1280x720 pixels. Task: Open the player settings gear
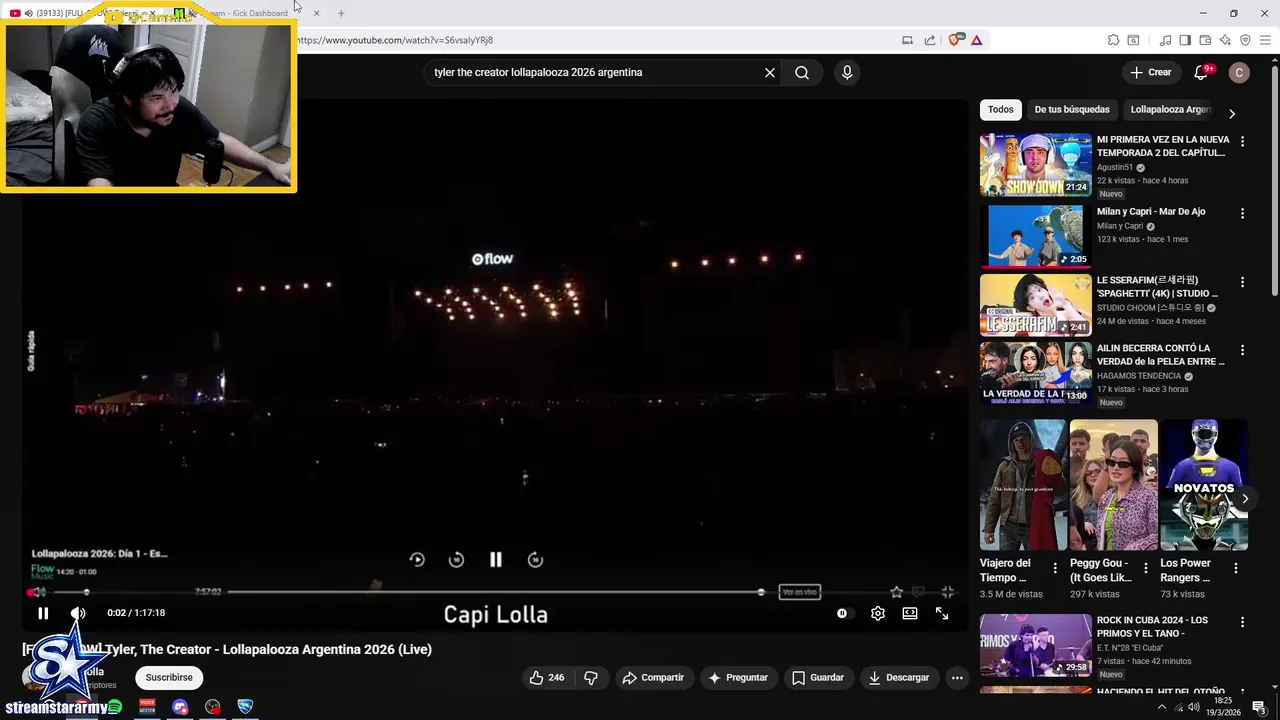pyautogui.click(x=878, y=613)
